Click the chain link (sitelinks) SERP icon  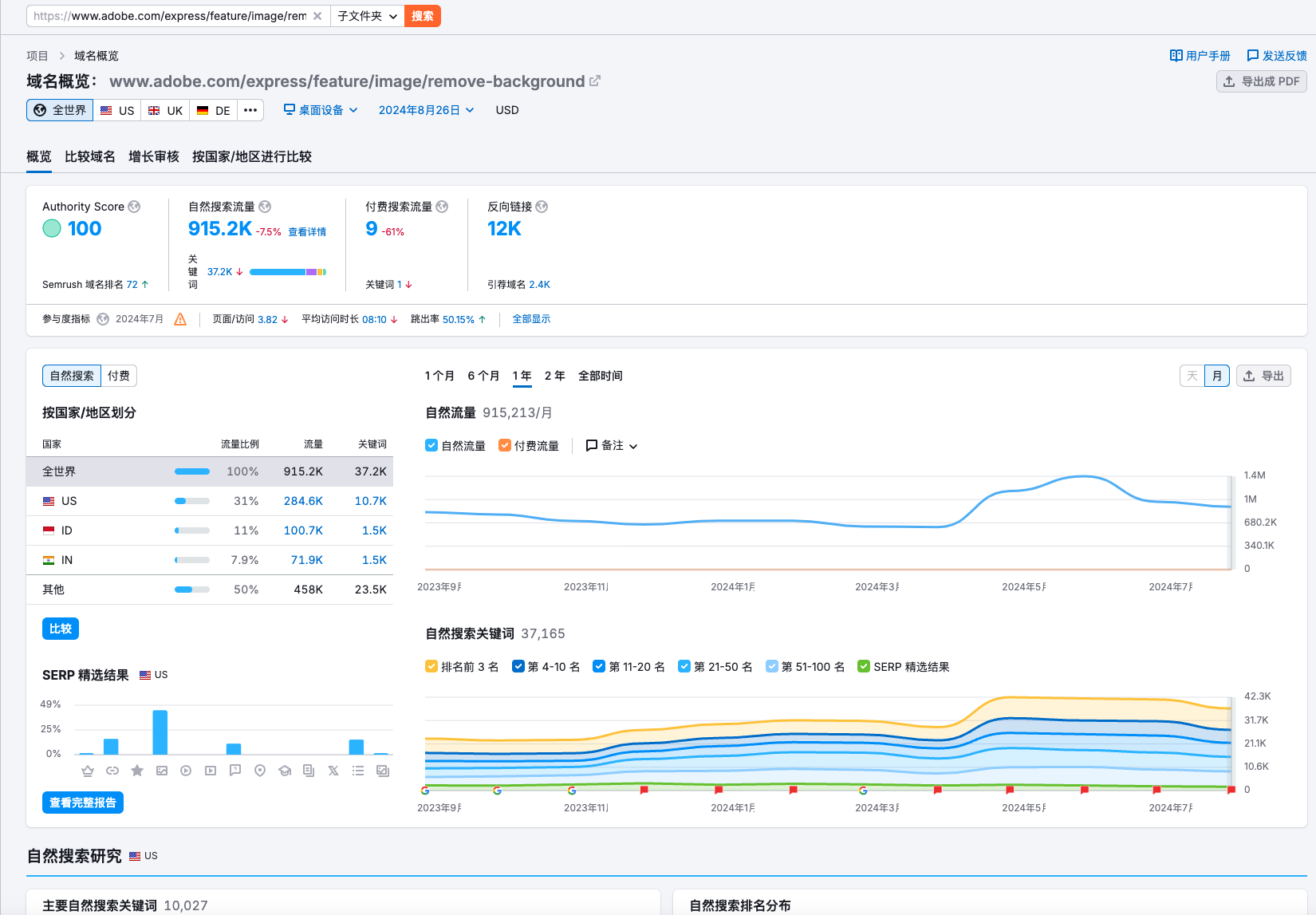112,771
